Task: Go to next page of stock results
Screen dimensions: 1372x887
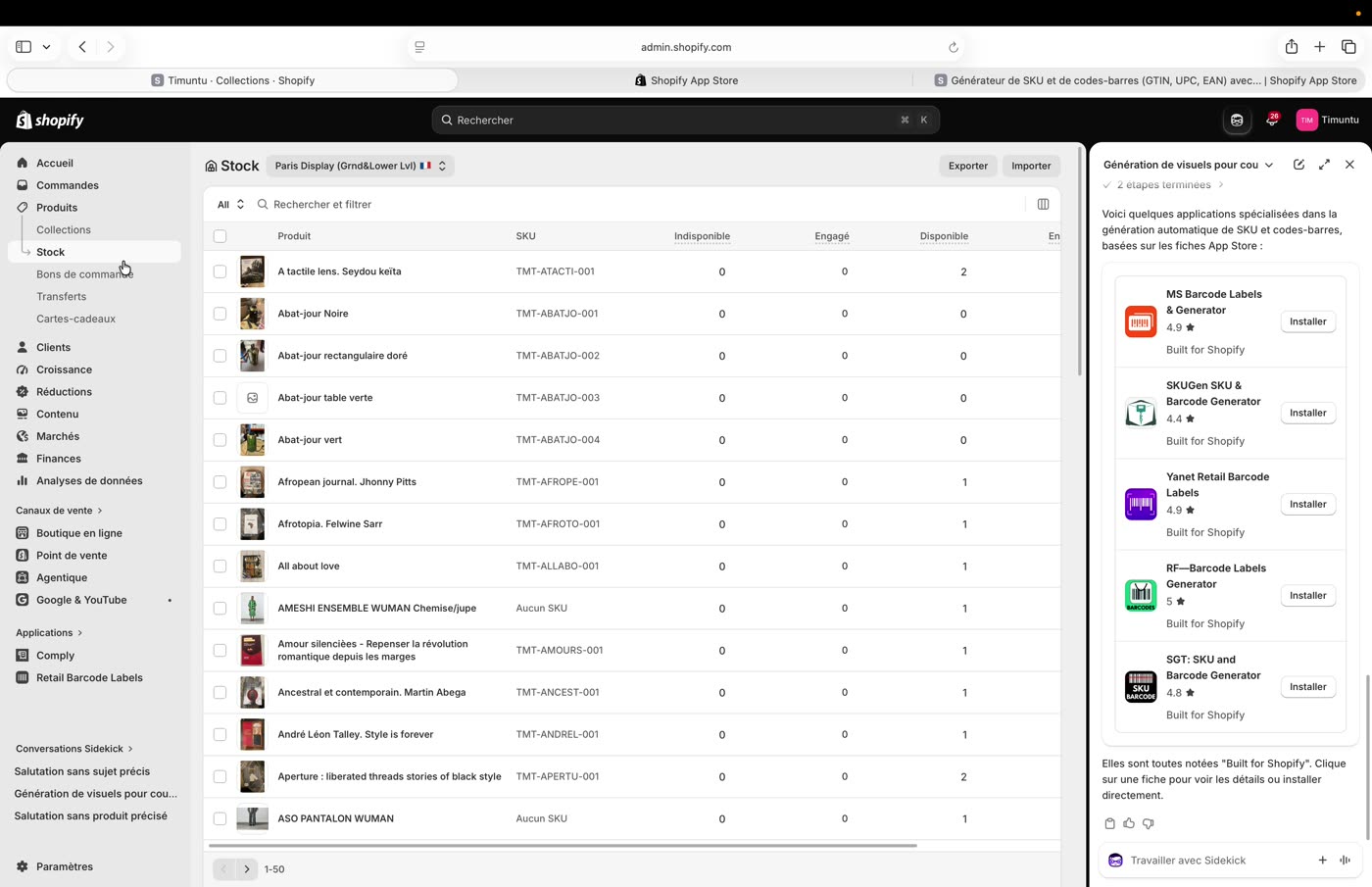Action: pos(247,869)
